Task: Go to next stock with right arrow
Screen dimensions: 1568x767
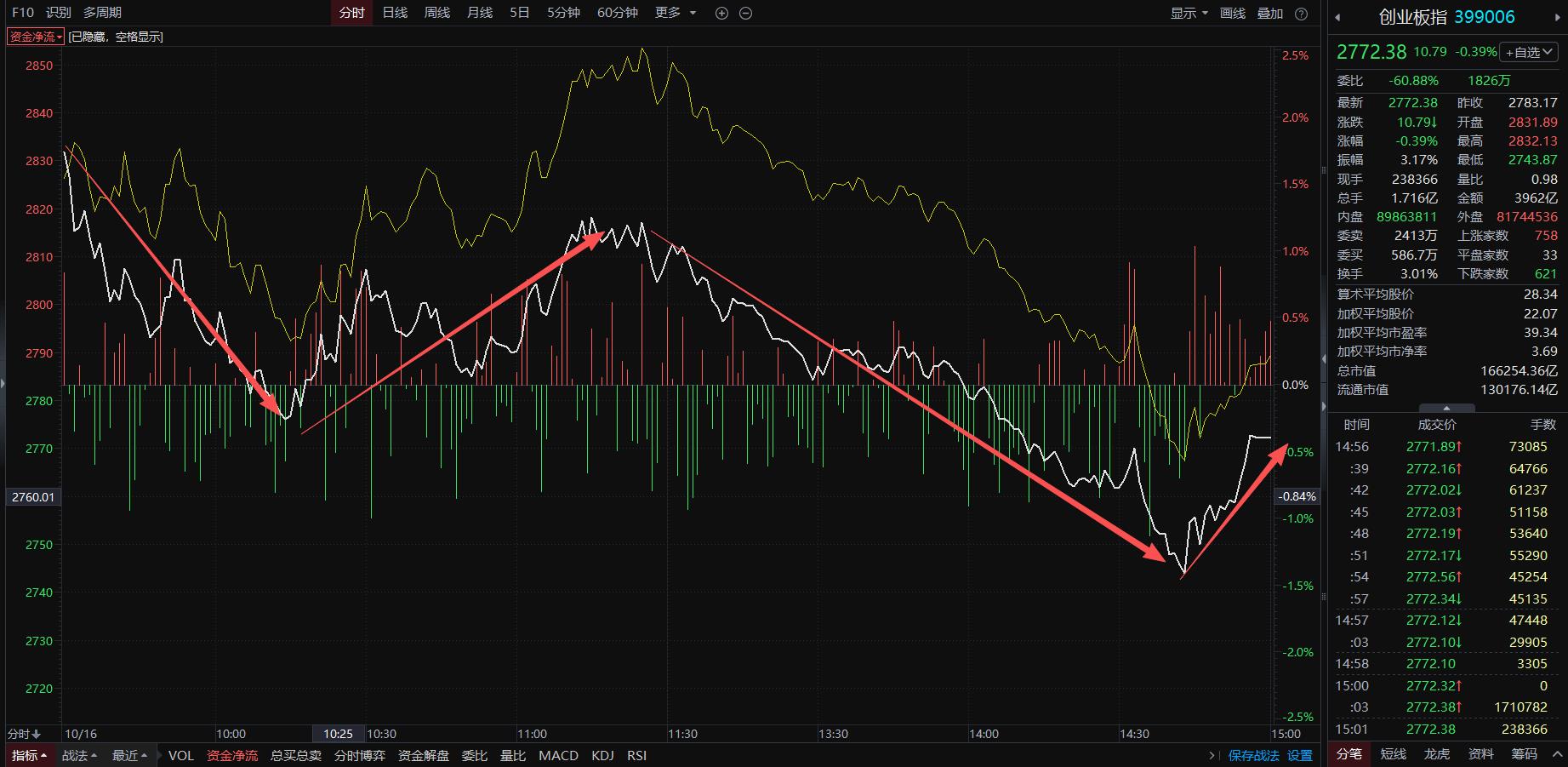Action: click(x=1559, y=17)
